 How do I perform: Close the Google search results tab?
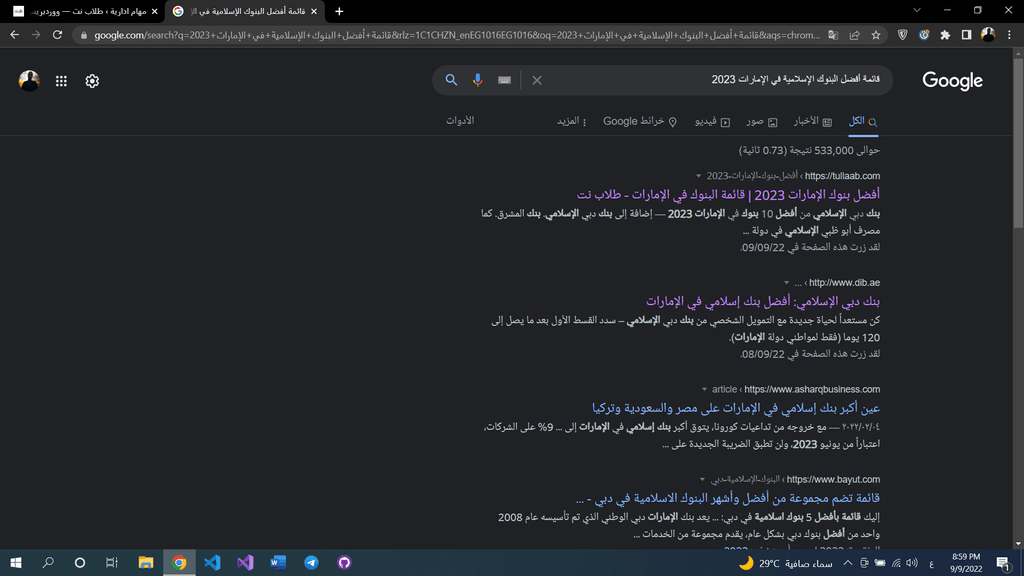[x=314, y=12]
